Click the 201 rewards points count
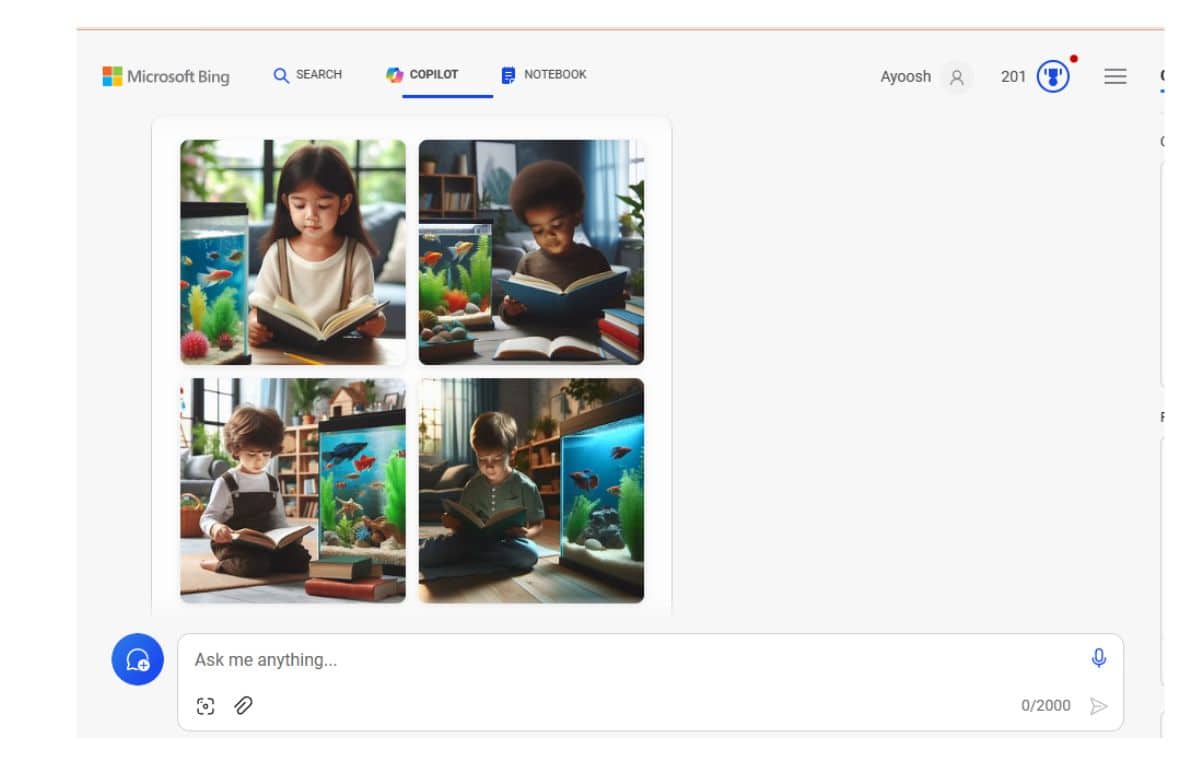 1013,77
